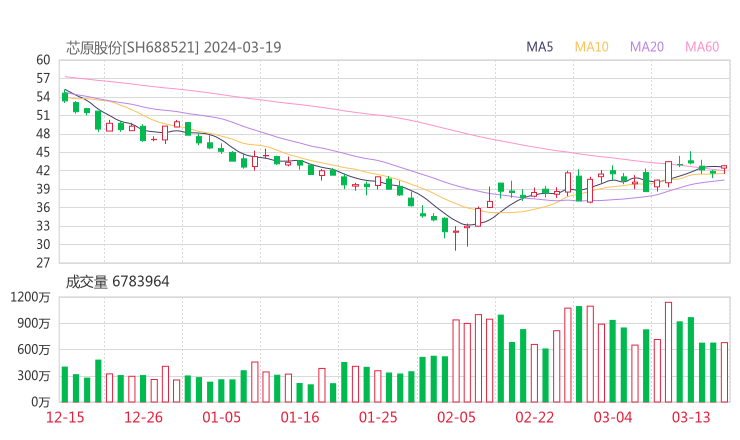740x440 pixels.
Task: Click the 57 price axis label
Action: (43, 78)
